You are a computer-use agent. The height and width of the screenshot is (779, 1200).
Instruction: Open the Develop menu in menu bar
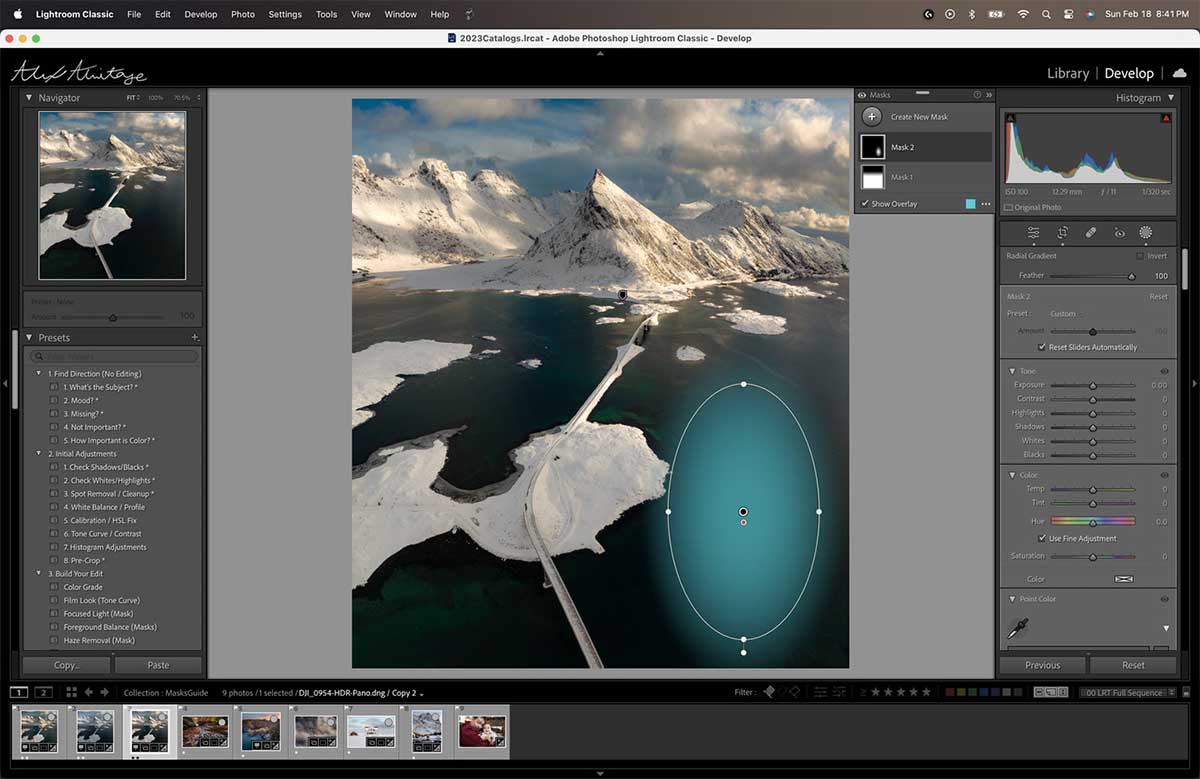click(x=200, y=14)
